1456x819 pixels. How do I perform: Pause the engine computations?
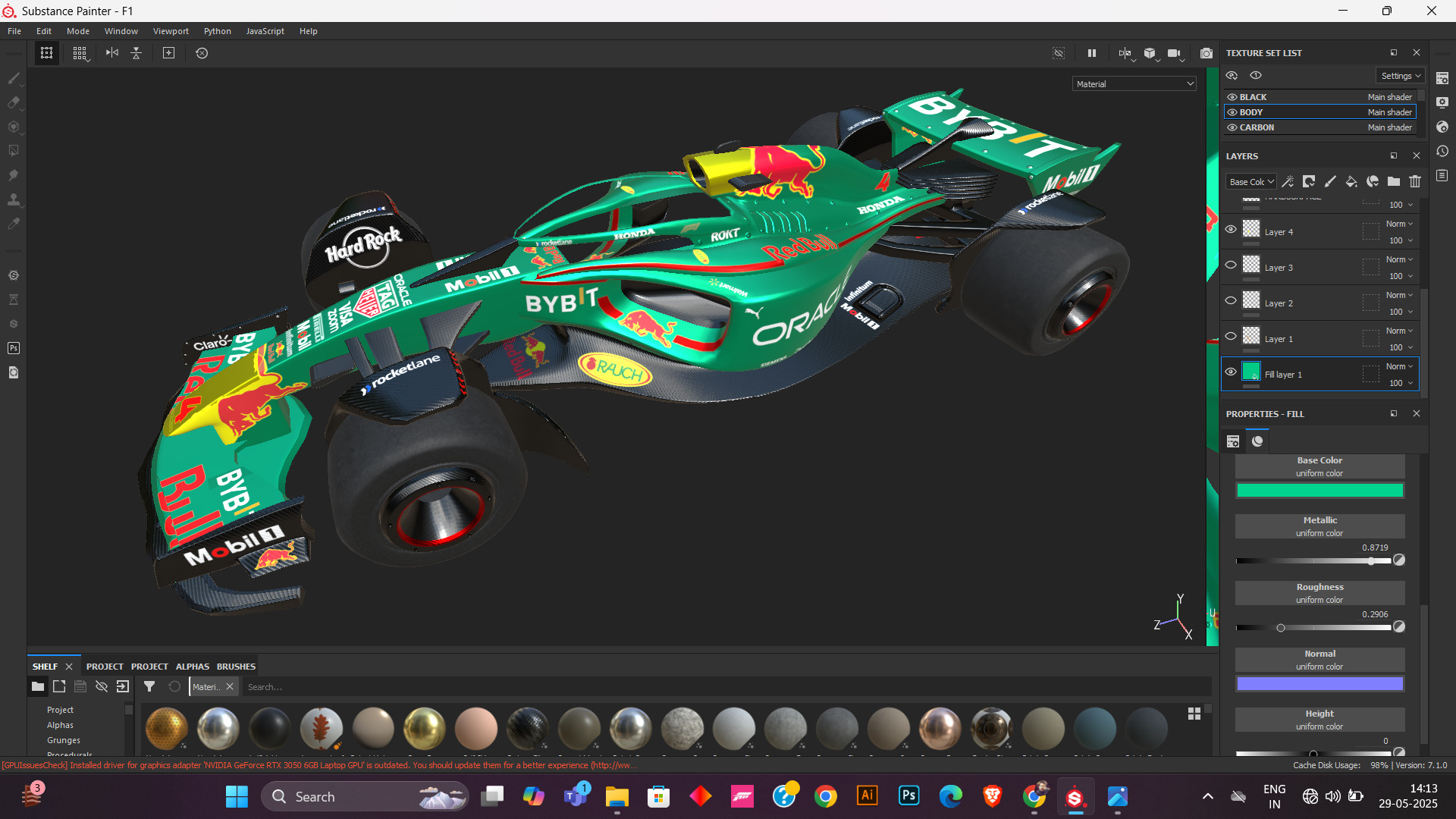(1092, 53)
